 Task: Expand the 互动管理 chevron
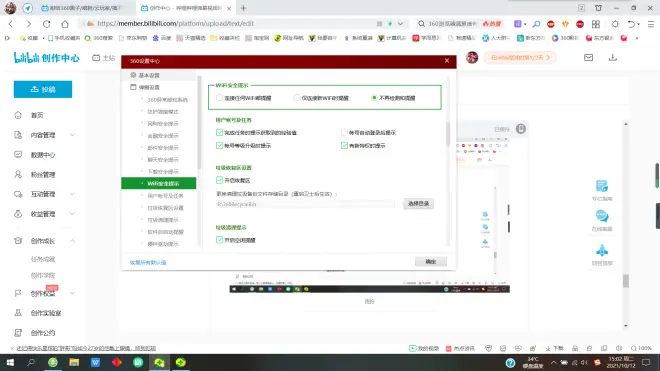[x=72, y=194]
